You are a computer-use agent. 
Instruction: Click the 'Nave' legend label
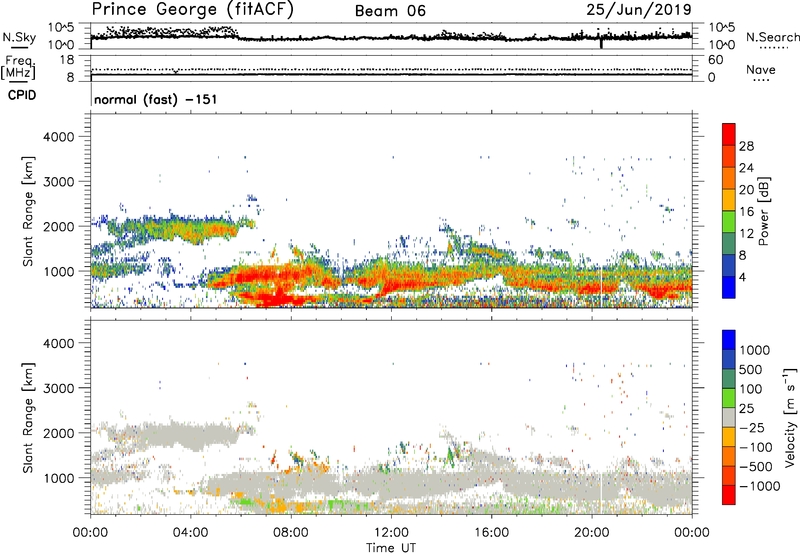click(x=761, y=70)
